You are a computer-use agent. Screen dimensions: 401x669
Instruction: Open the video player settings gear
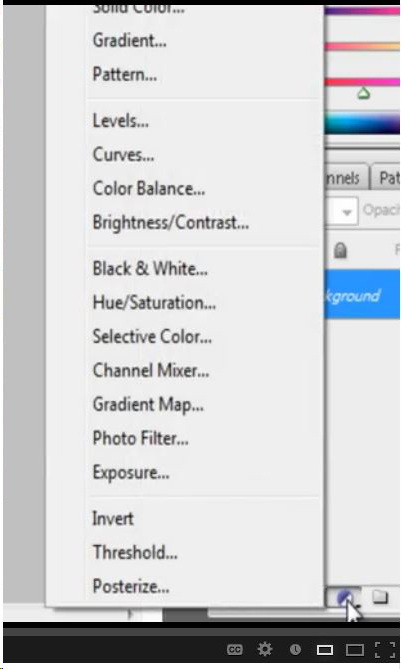point(264,649)
